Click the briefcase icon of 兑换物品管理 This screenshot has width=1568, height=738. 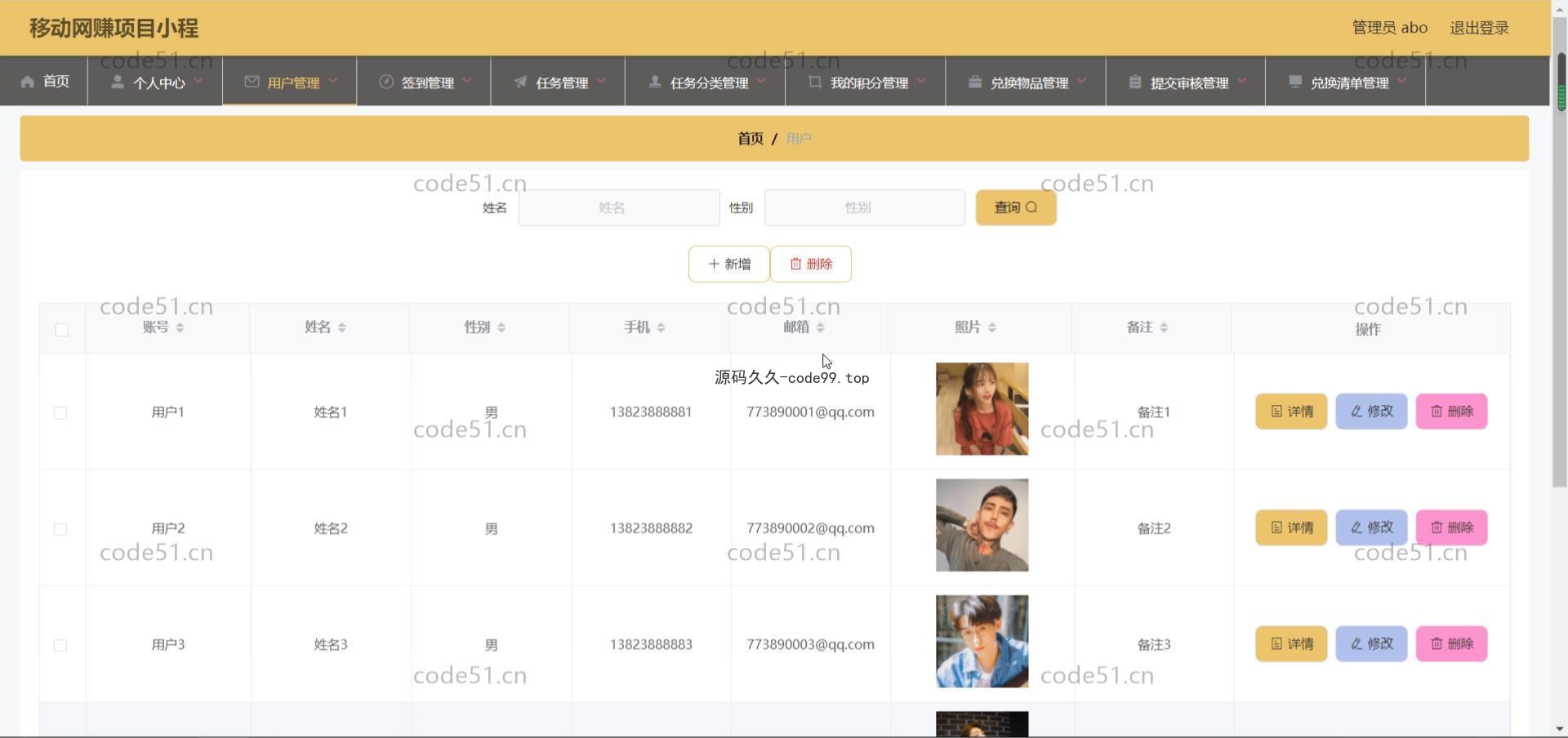tap(975, 82)
